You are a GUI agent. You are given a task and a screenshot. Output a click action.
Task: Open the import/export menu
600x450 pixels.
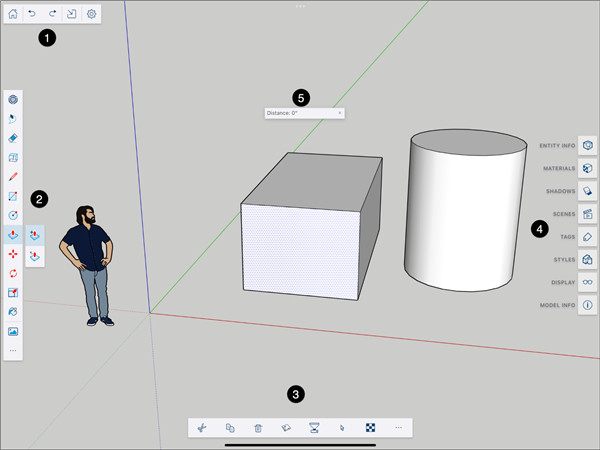[70, 14]
